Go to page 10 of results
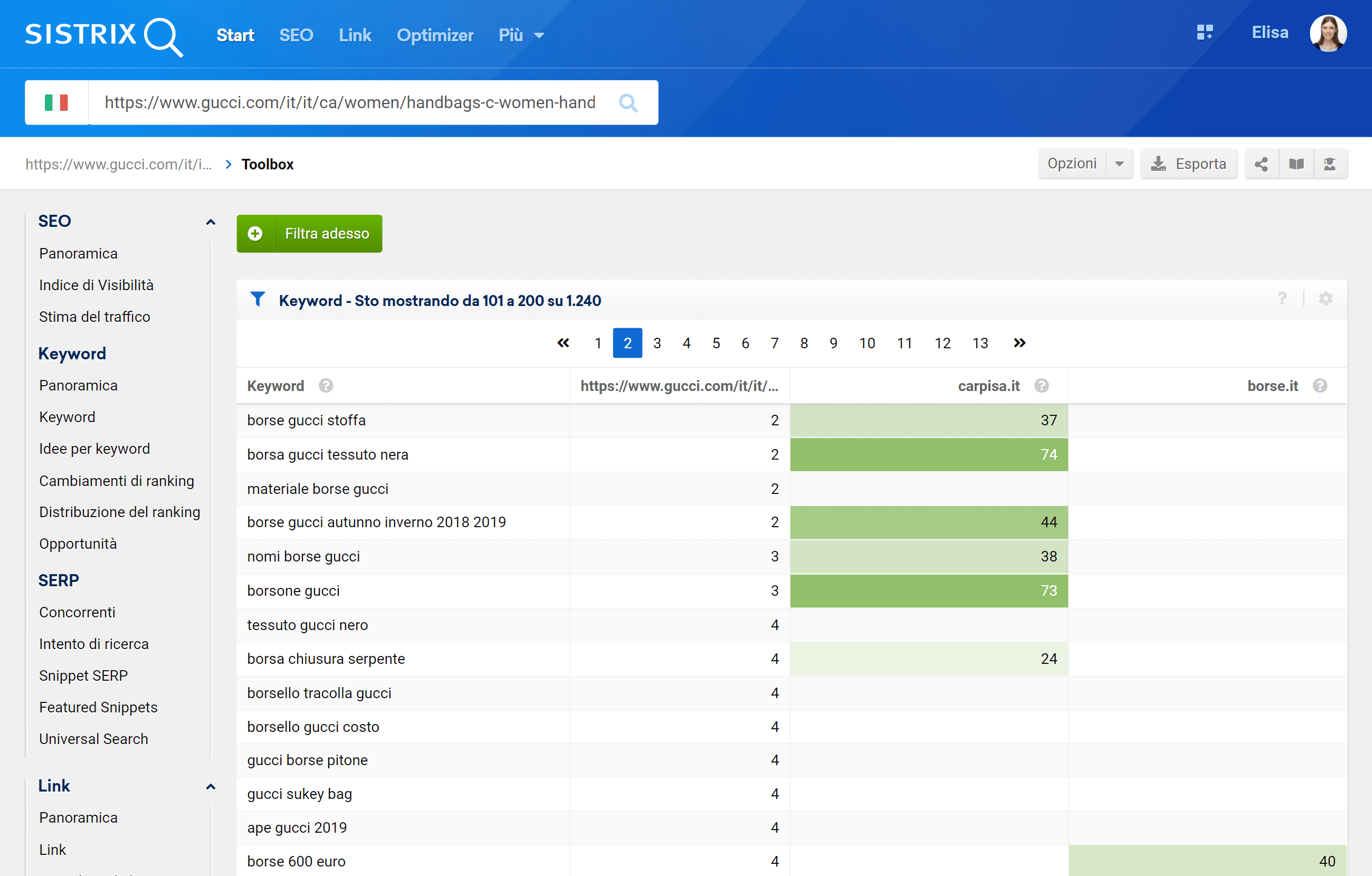Viewport: 1372px width, 876px height. point(867,343)
